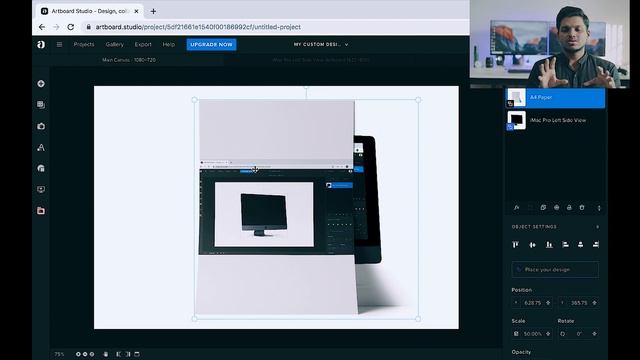Select the A4 Paper layer
Image resolution: width=640 pixels, height=360 pixels.
point(556,98)
